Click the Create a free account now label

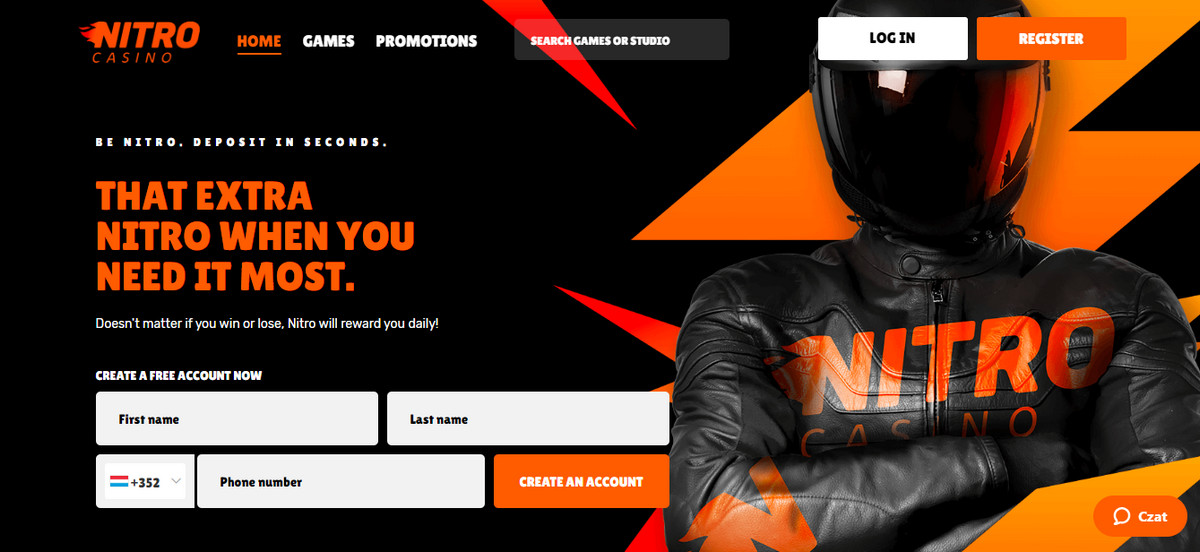pyautogui.click(x=179, y=376)
